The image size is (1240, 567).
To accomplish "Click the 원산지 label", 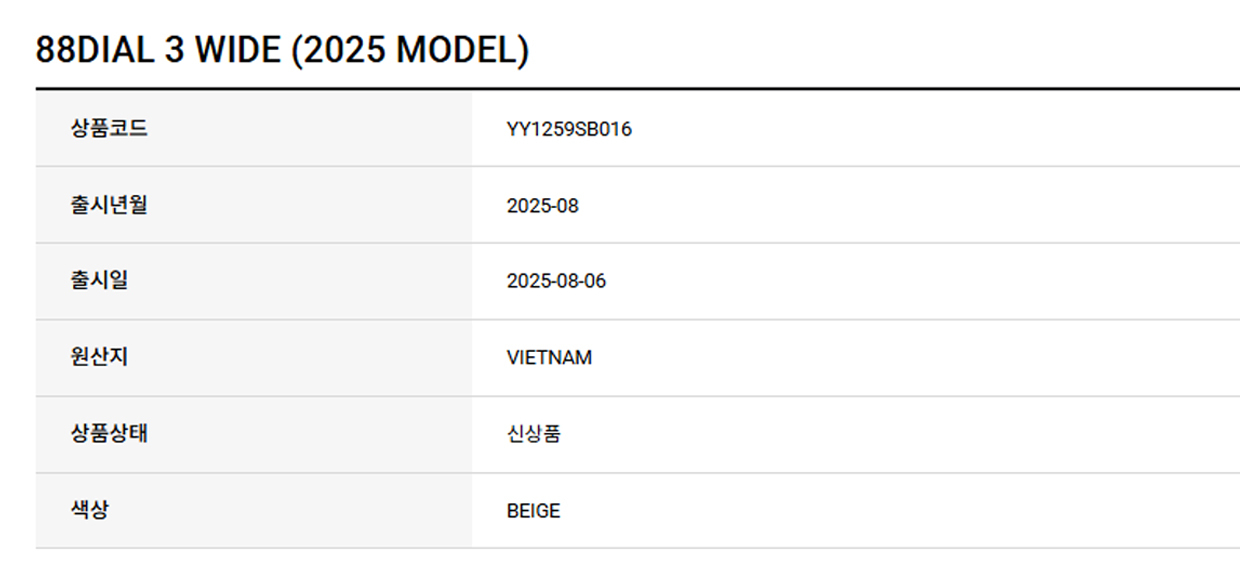I will coord(99,357).
